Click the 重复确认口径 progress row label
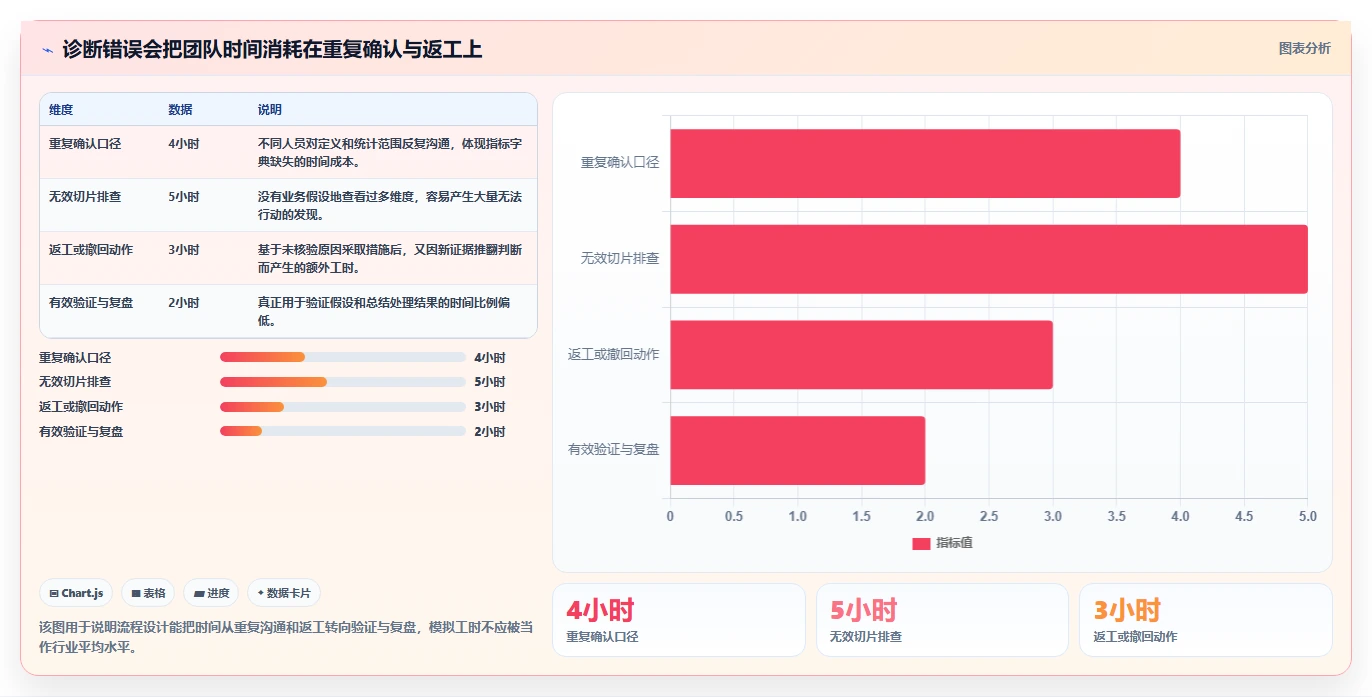This screenshot has height=697, width=1372. click(75, 358)
